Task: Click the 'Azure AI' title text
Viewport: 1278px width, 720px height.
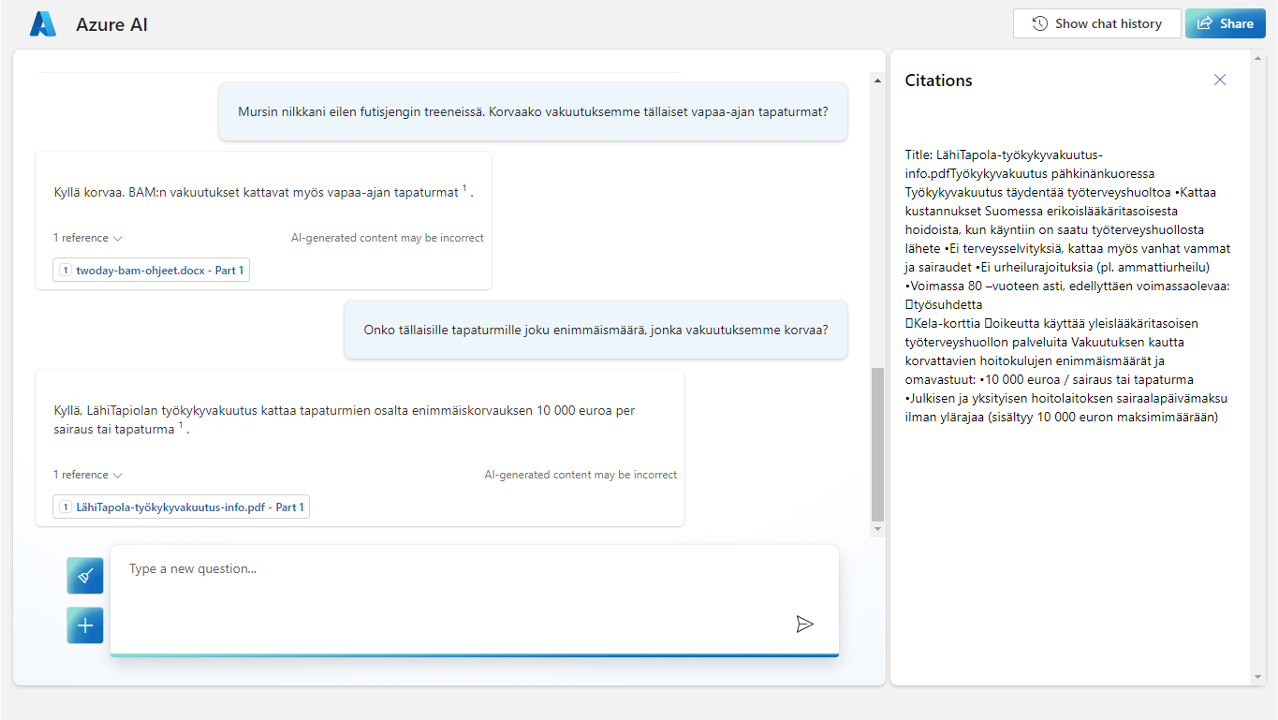Action: click(112, 25)
